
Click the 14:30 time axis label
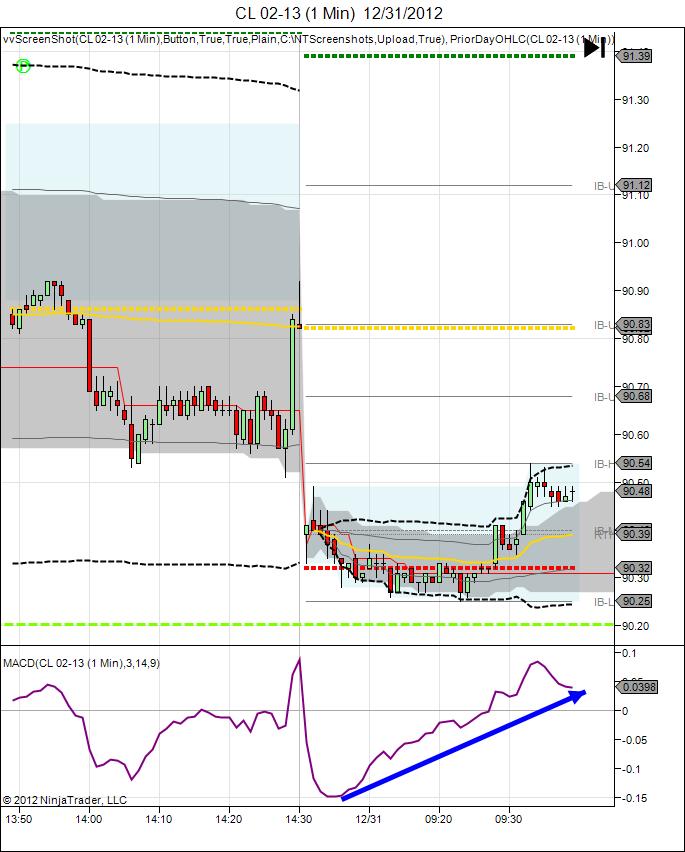[299, 819]
